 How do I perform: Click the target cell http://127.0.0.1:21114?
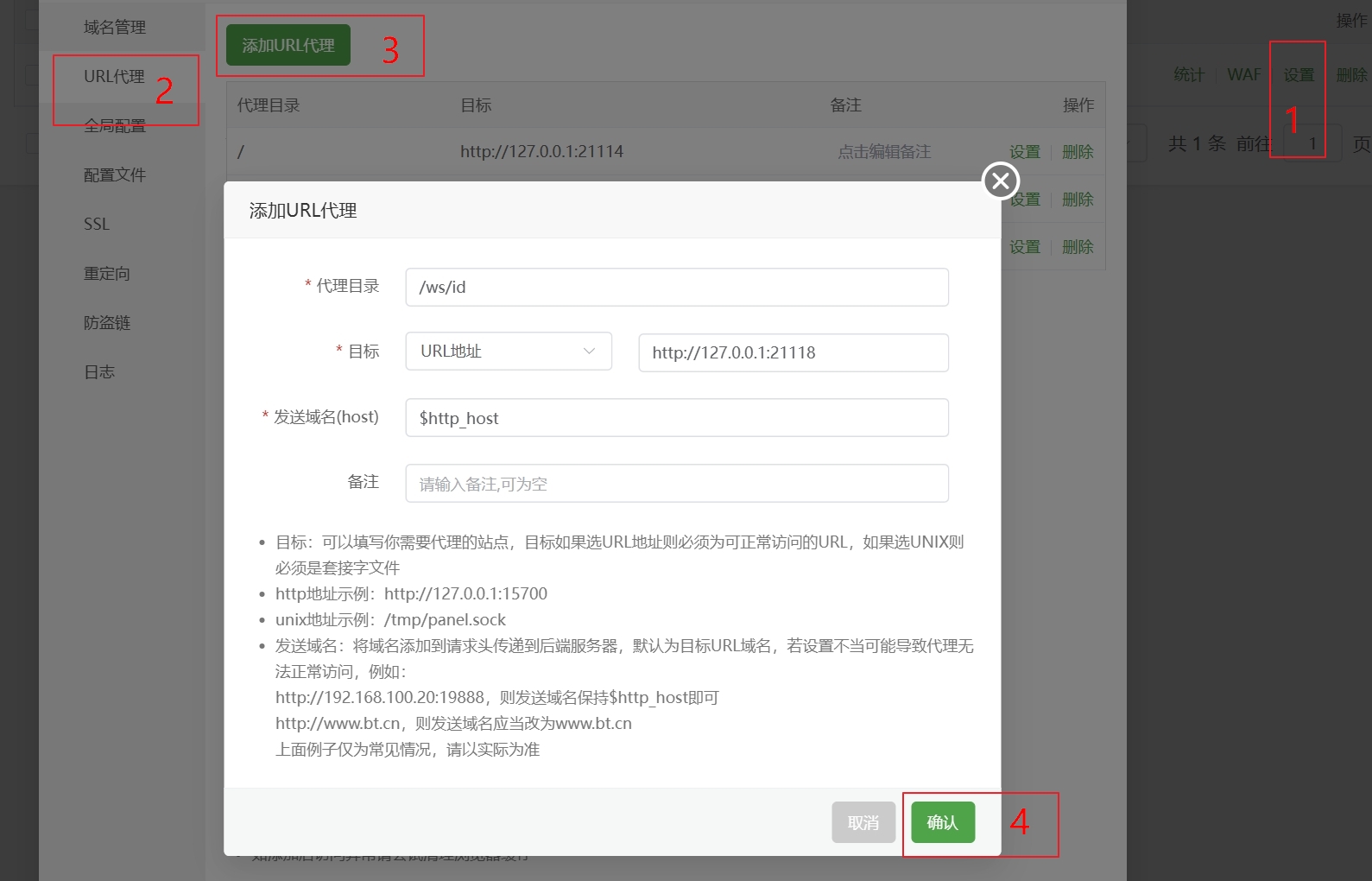541,152
